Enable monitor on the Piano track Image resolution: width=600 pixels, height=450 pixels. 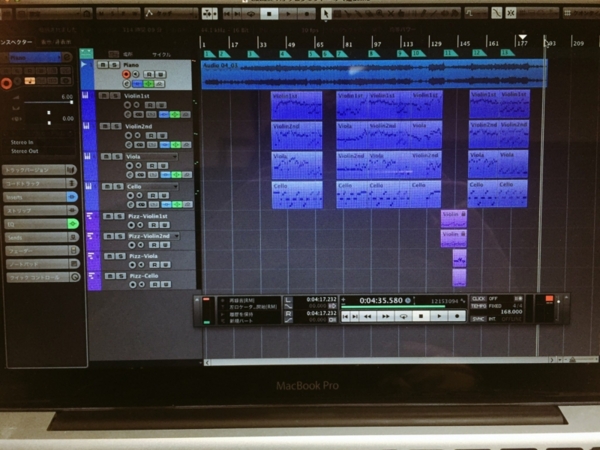tap(135, 74)
